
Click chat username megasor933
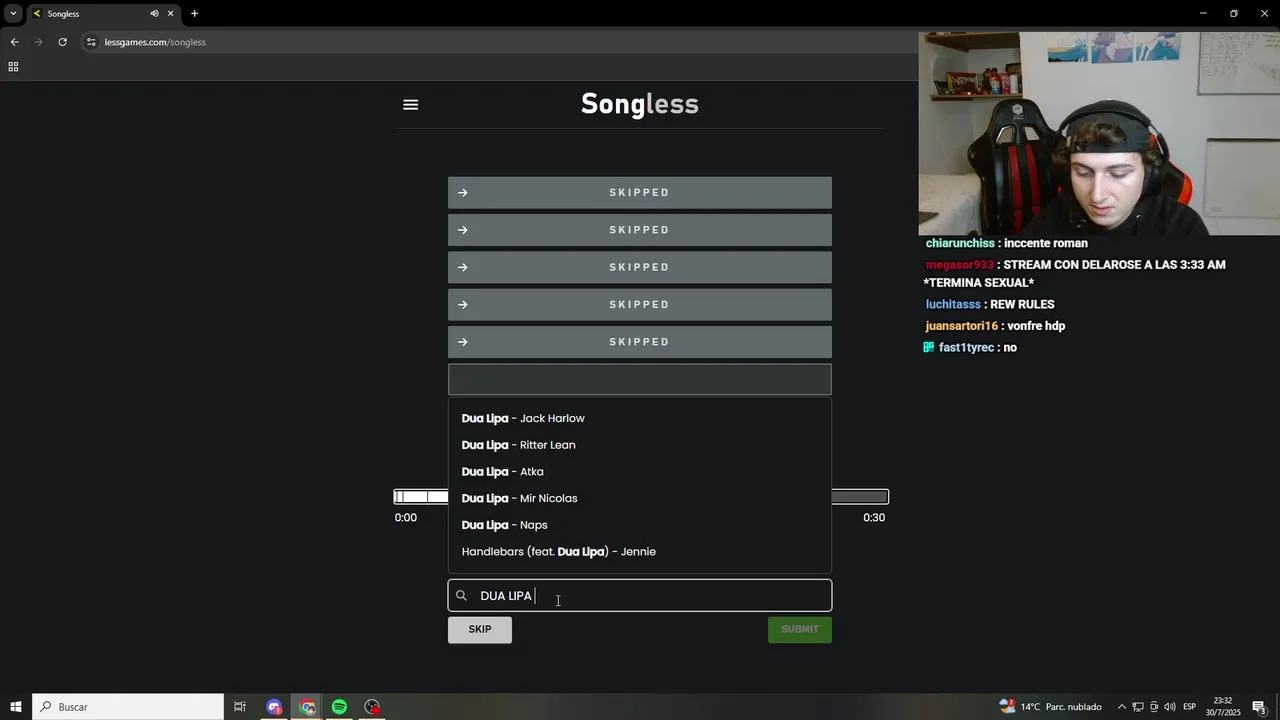tap(960, 265)
